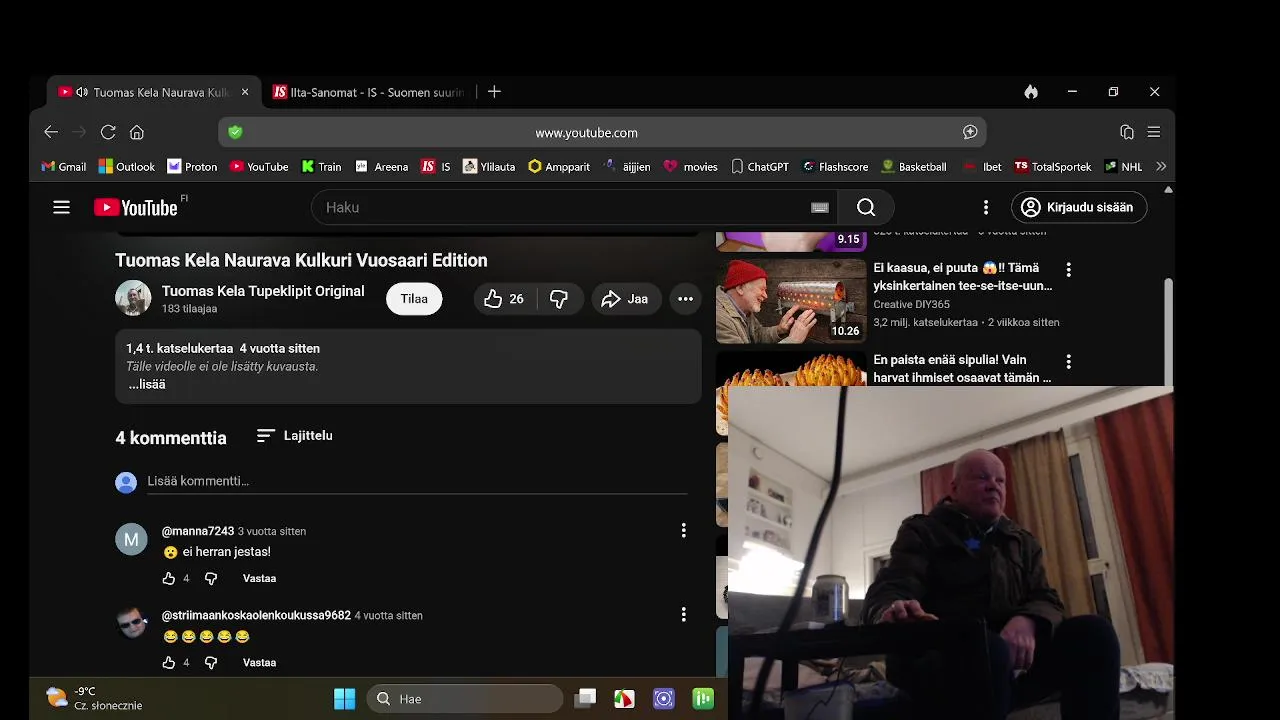Open the ChatGPT bookmark
Viewport: 1280px width, 720px height.
[760, 167]
